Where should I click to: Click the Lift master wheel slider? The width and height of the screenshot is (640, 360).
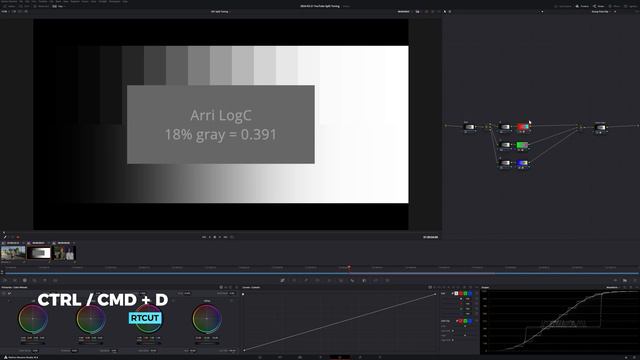point(33,343)
